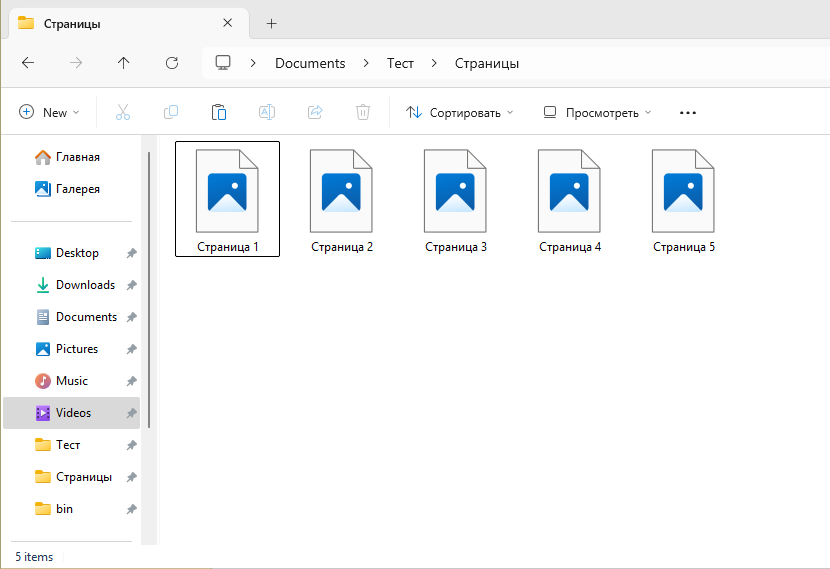Open Галерея in the sidebar
830x569 pixels.
[77, 189]
